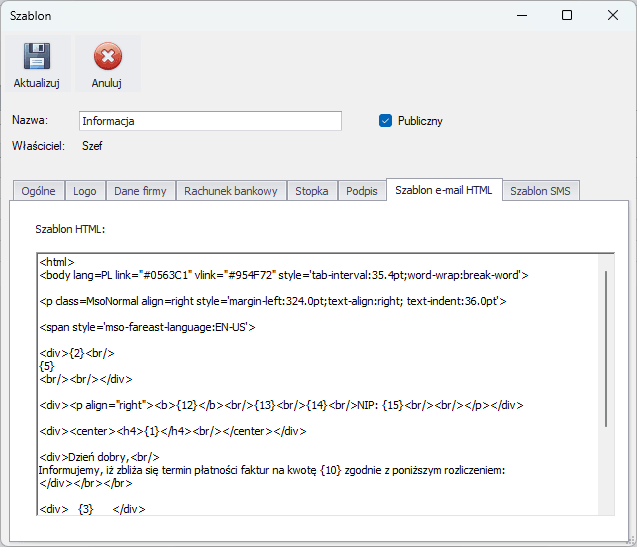Viewport: 637px width, 547px height.
Task: Click the <div> {3} </div> line
Action: tap(92, 509)
